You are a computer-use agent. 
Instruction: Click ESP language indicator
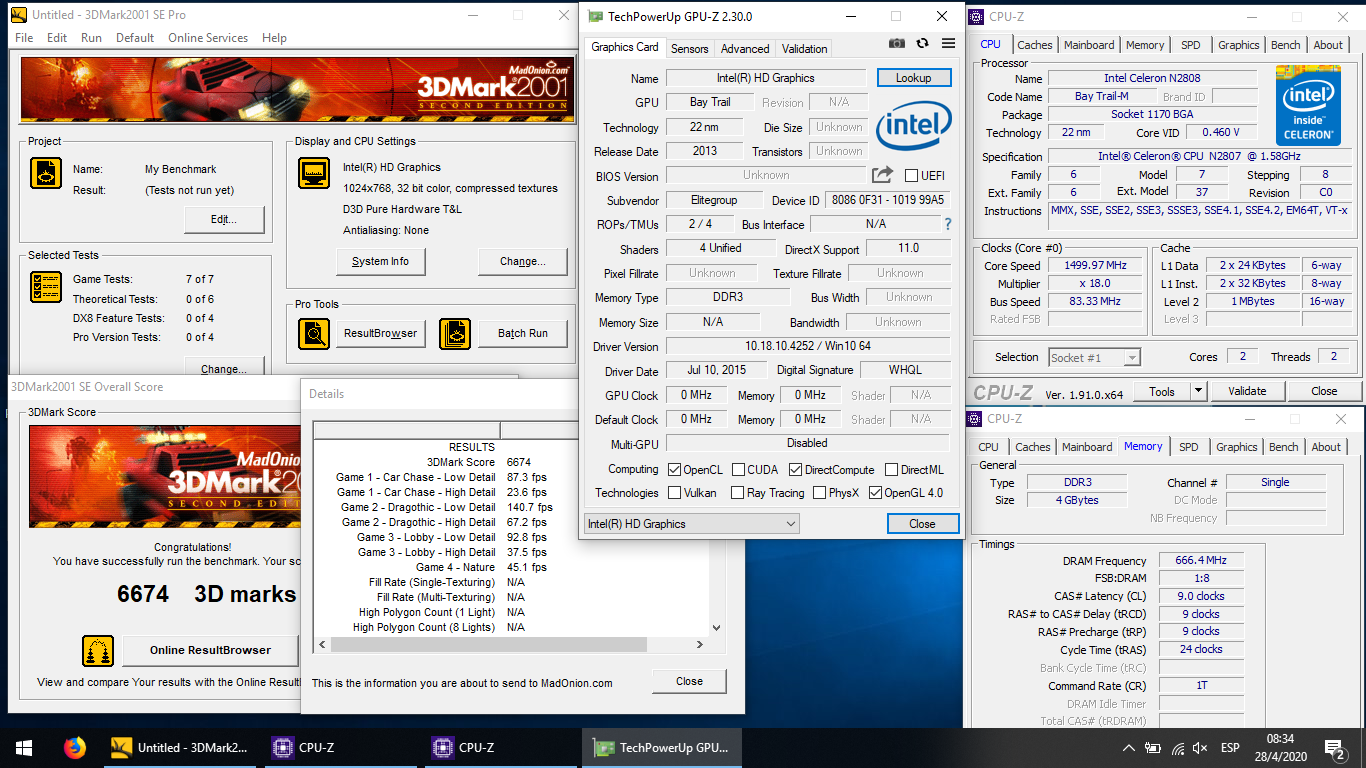(1230, 748)
